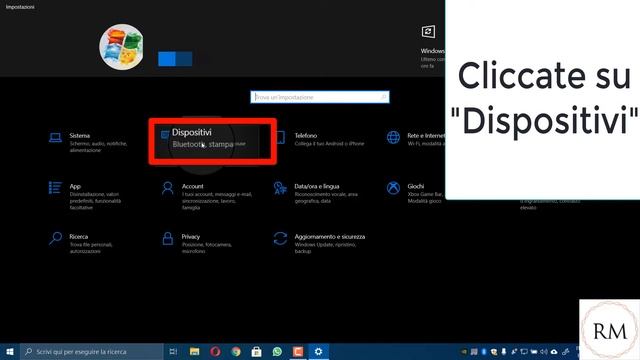
Task: Click the Bluetooth icon in system tray
Action: click(x=484, y=351)
